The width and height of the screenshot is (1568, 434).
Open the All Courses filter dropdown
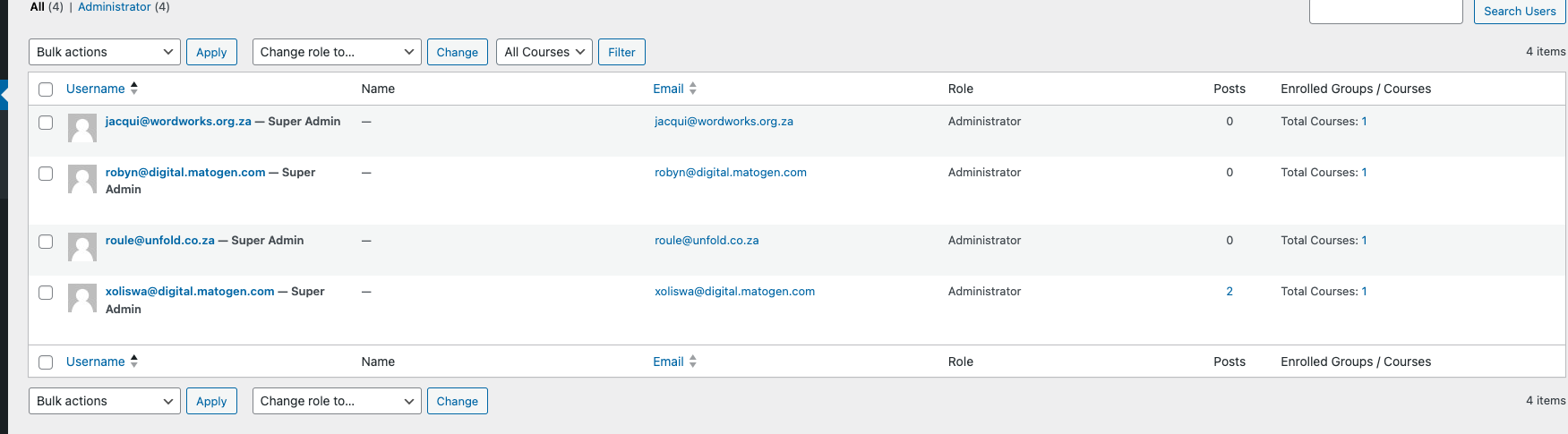pos(544,52)
